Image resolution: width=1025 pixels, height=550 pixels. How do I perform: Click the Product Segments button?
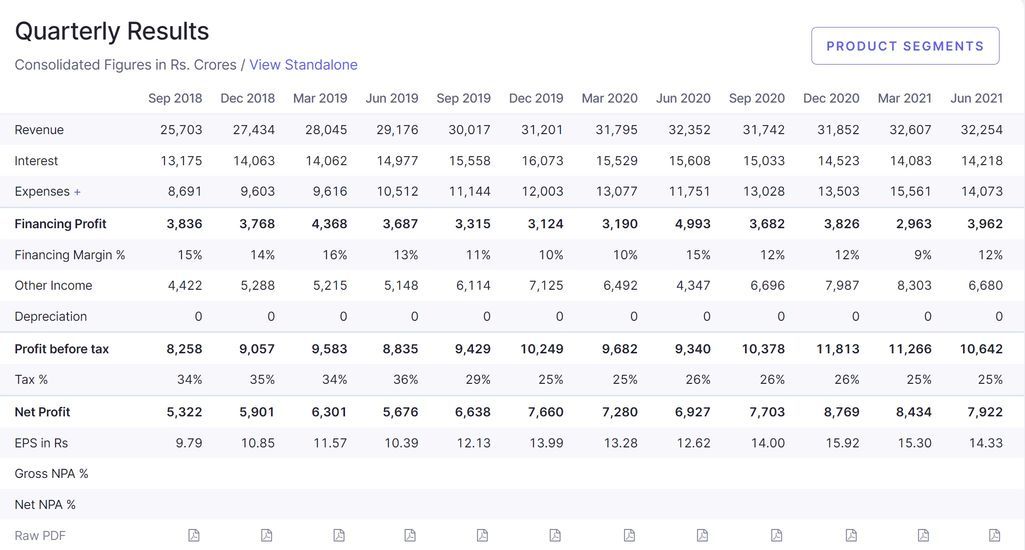point(905,46)
